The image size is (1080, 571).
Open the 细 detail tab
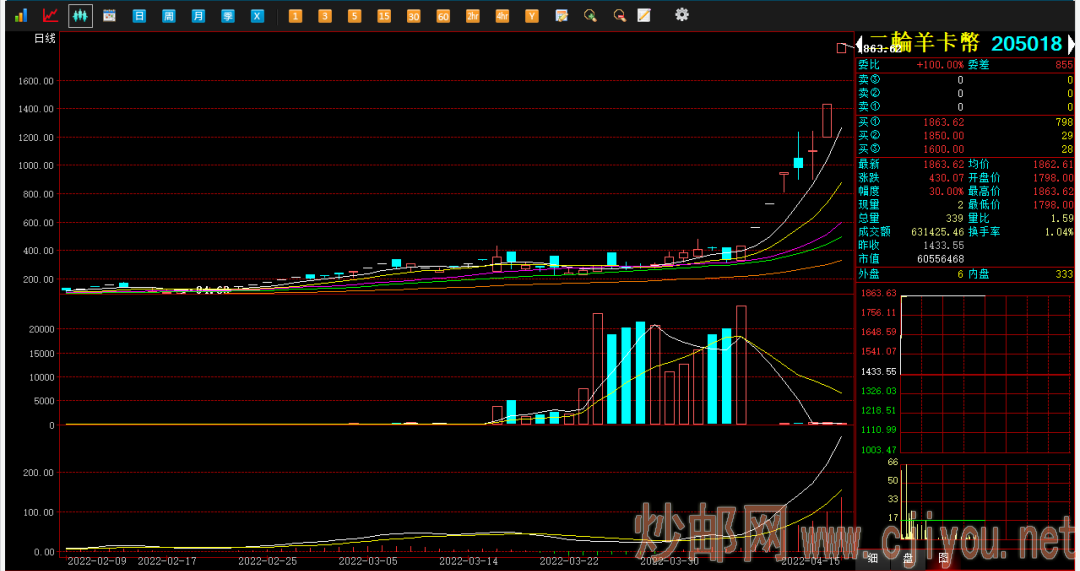(872, 558)
